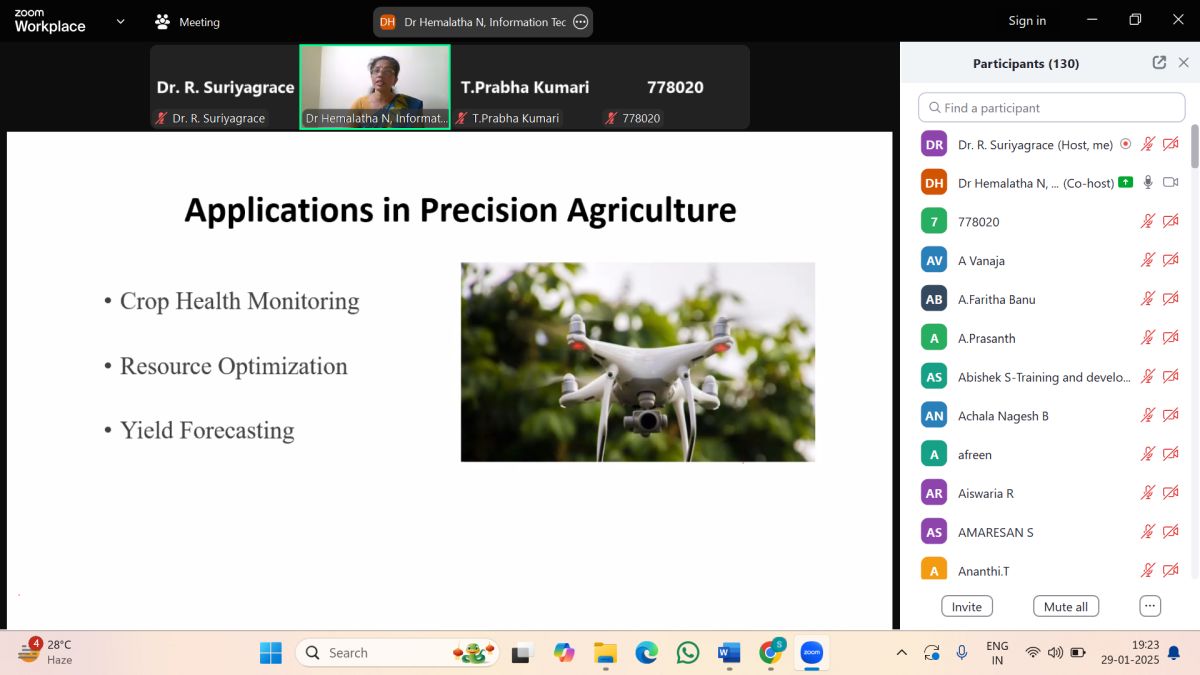Image resolution: width=1200 pixels, height=675 pixels.
Task: Open File Explorer from the taskbar
Action: 605,653
